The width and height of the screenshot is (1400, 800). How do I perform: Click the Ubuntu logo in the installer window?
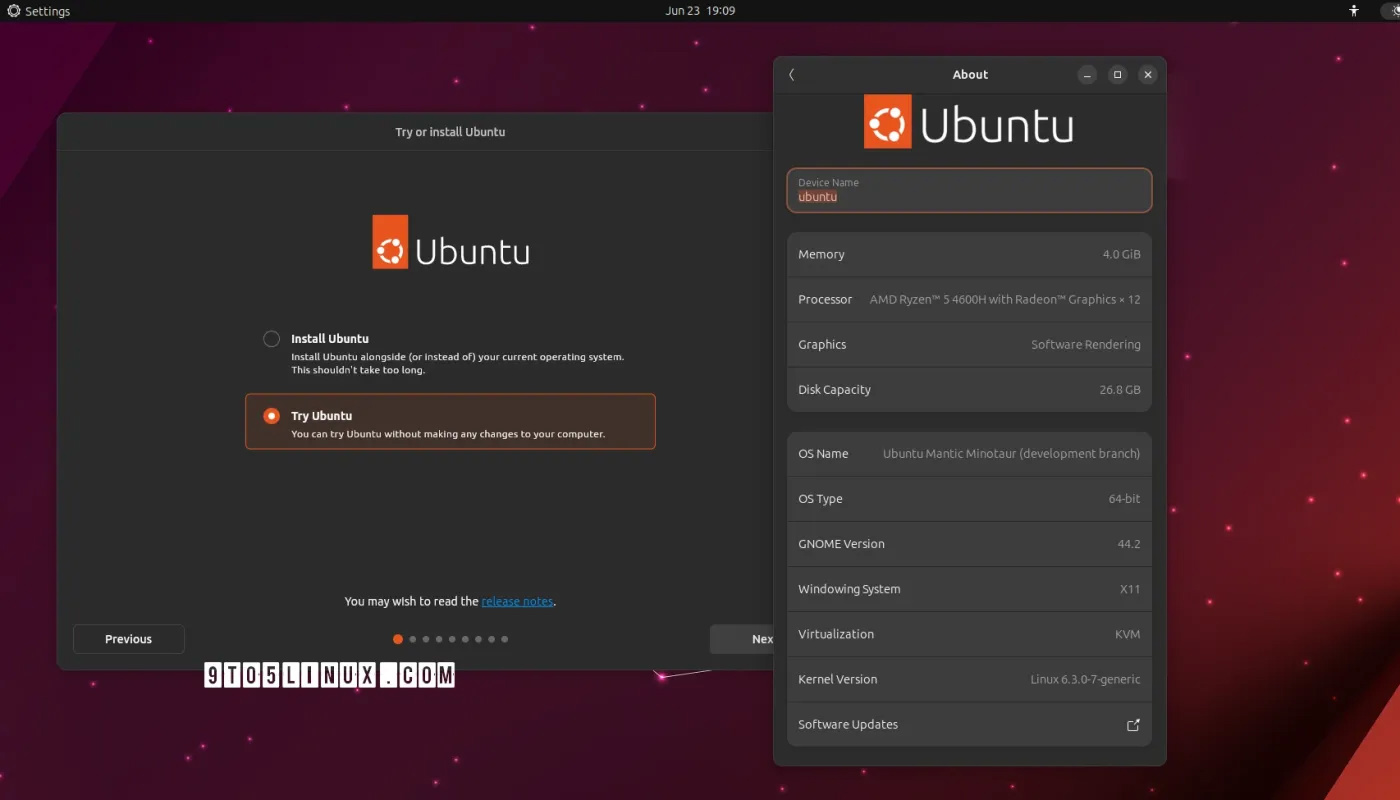click(x=392, y=241)
